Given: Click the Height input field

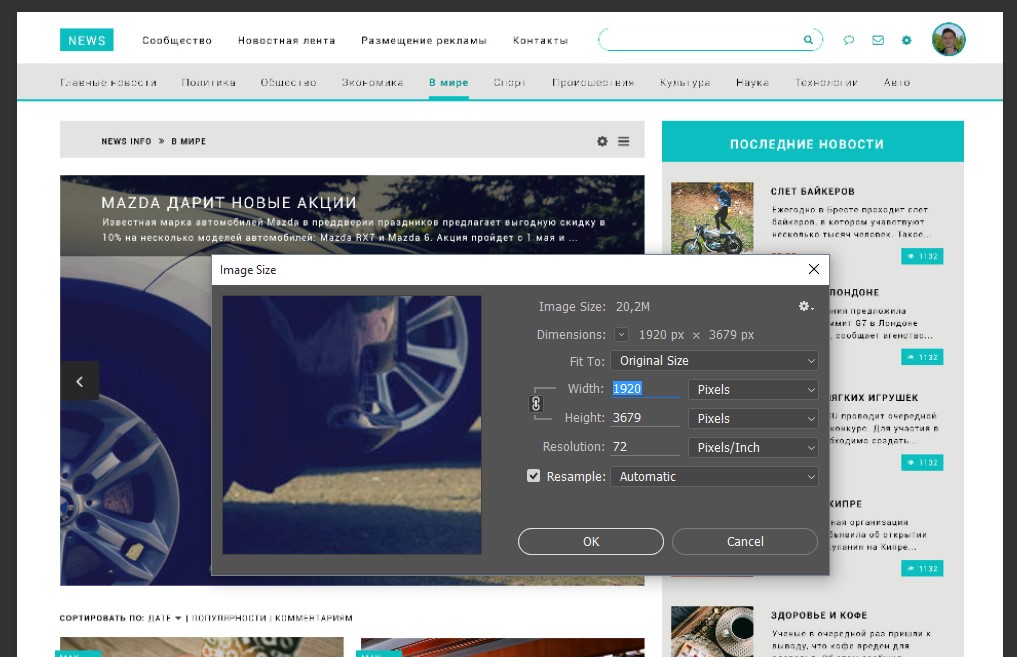Looking at the screenshot, I should tap(645, 418).
